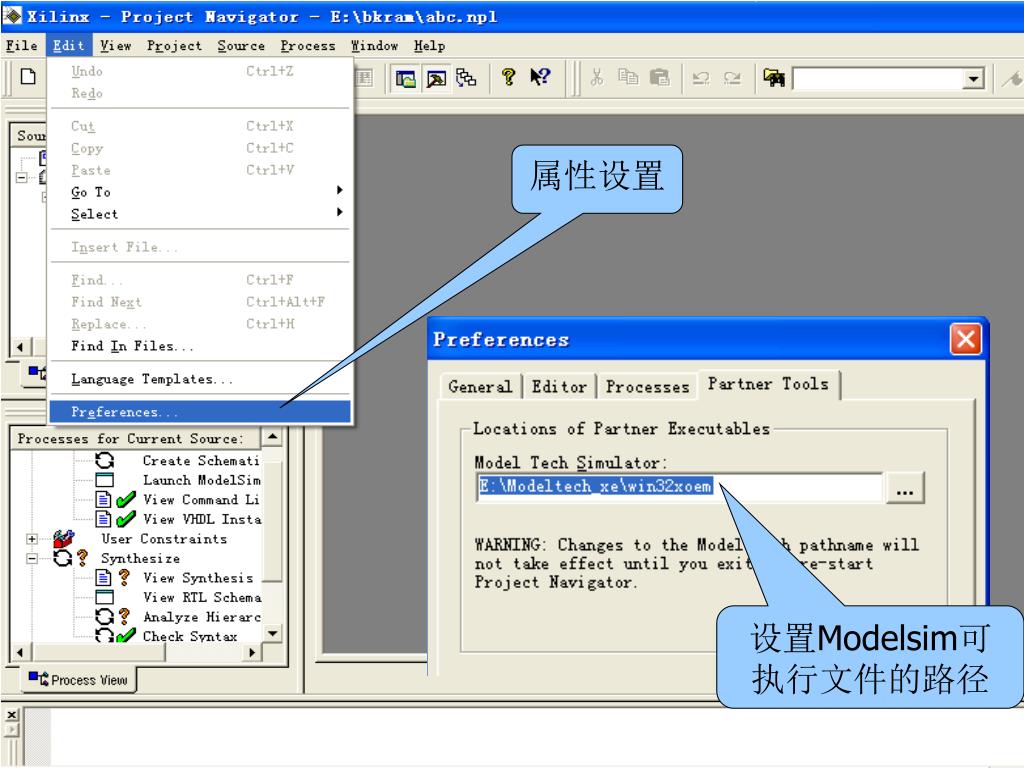Open the Project menu

tap(174, 46)
